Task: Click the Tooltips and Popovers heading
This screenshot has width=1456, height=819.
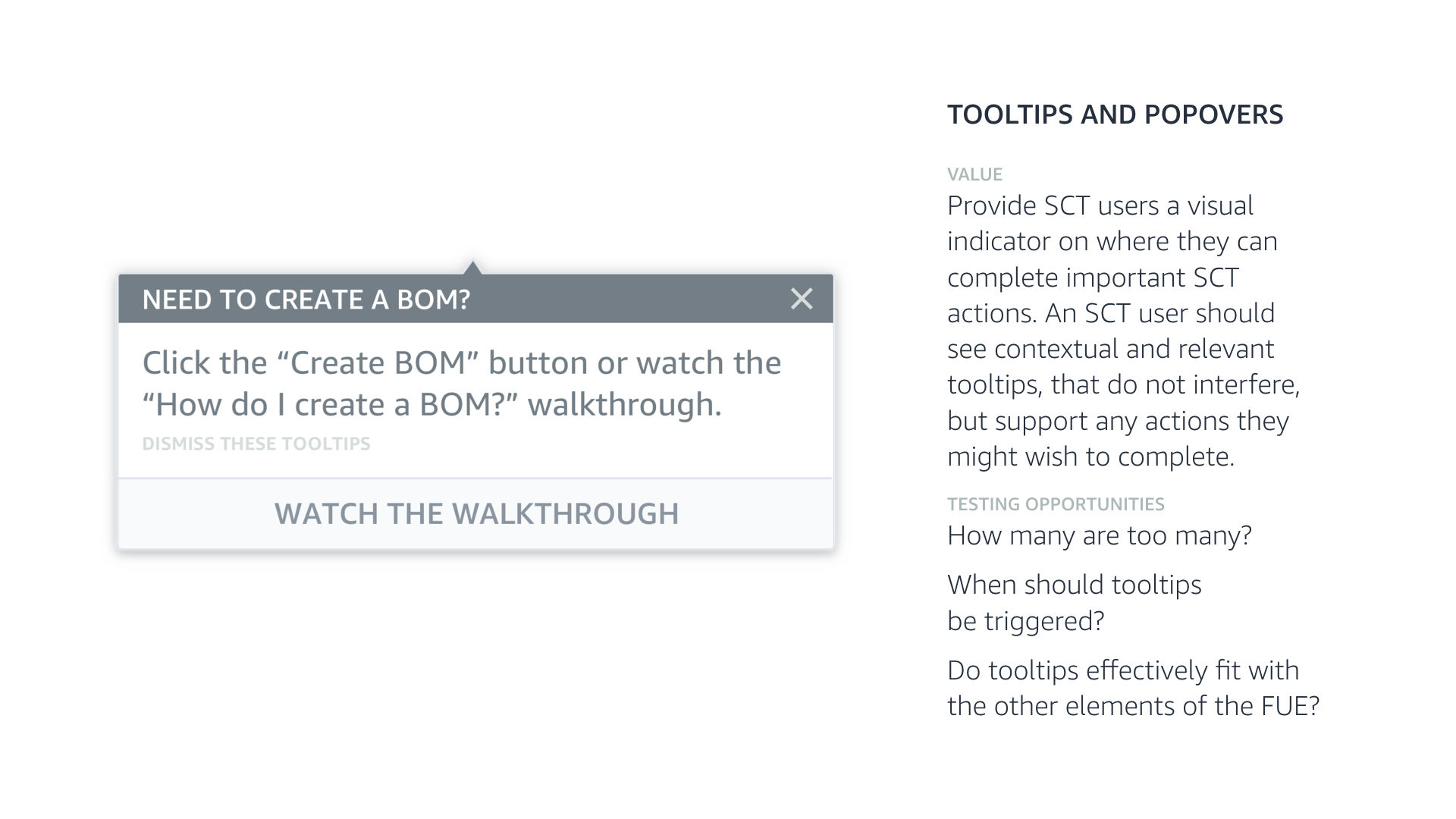Action: pyautogui.click(x=1115, y=115)
